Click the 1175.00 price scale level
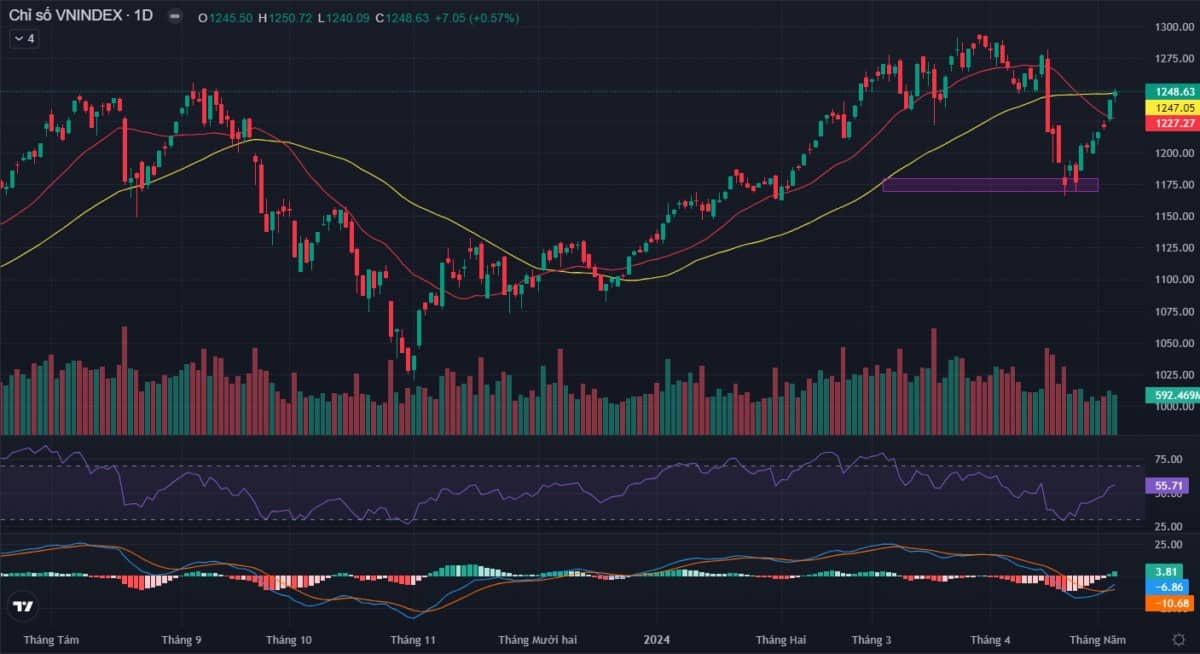Screen dimensions: 1200x654 point(1175,185)
